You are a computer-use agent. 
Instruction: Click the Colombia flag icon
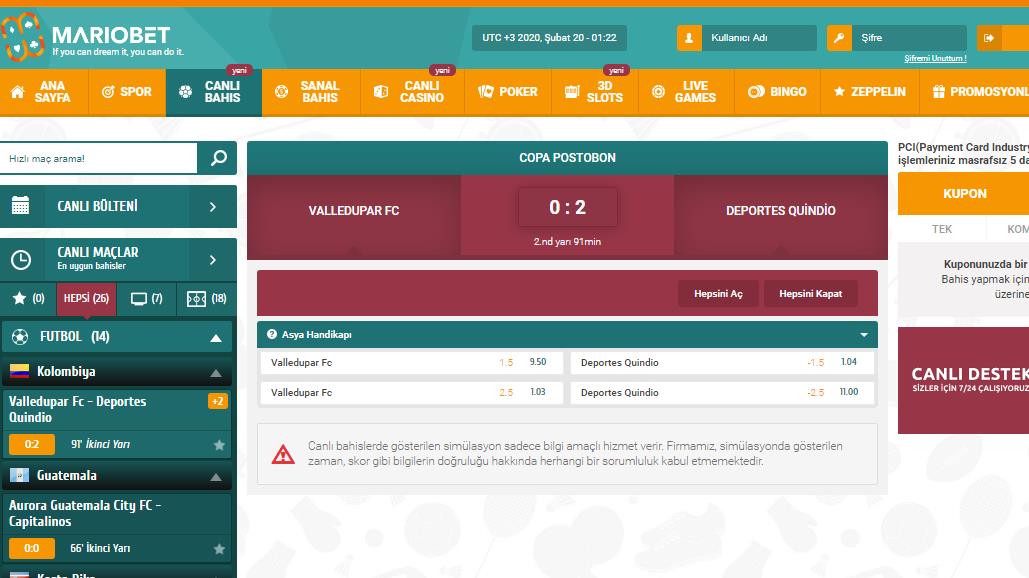click(20, 371)
